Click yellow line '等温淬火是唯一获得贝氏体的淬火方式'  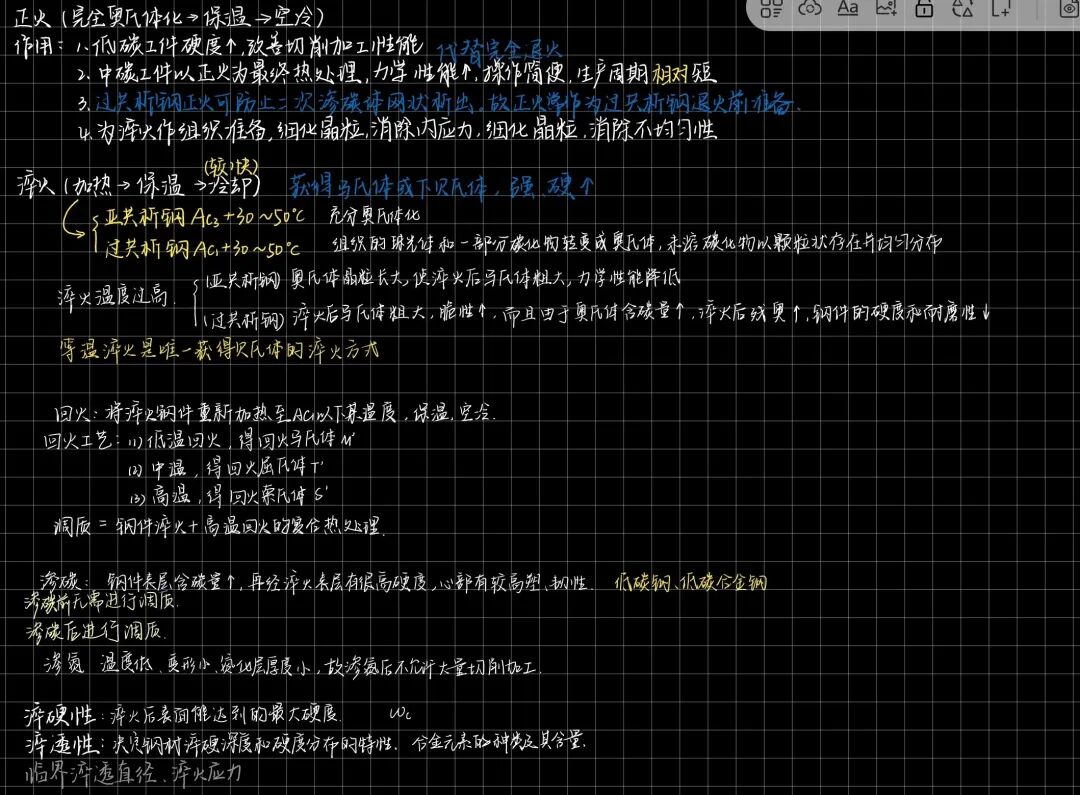(x=219, y=350)
